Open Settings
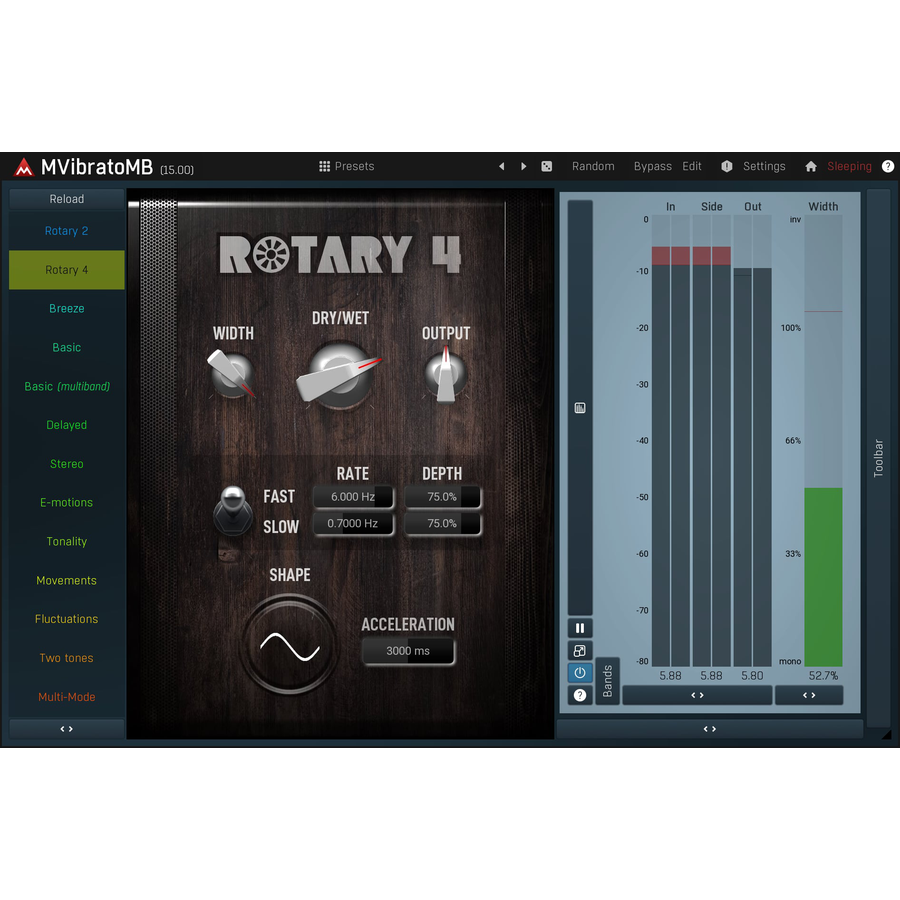The height and width of the screenshot is (900, 900). point(764,166)
